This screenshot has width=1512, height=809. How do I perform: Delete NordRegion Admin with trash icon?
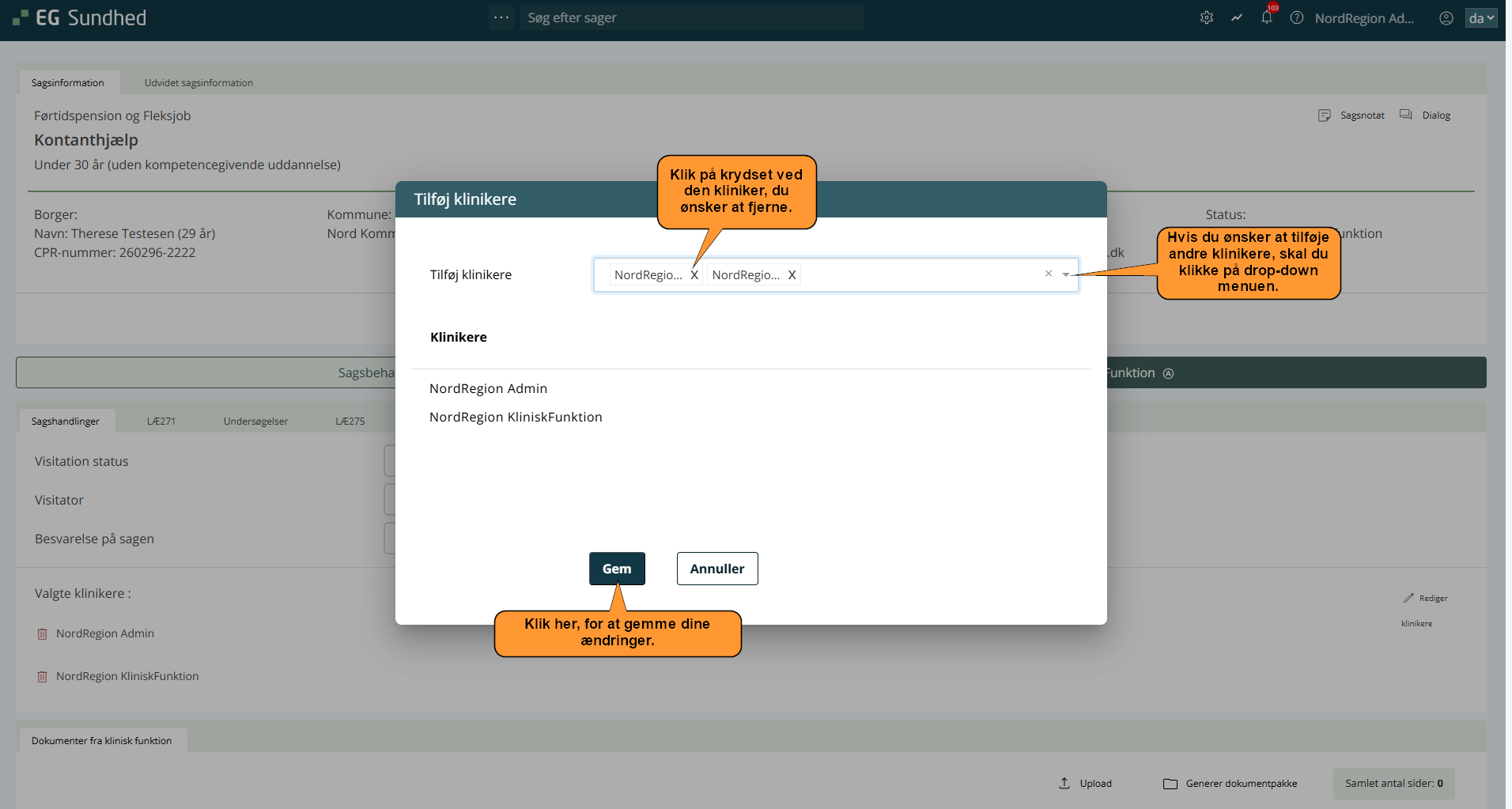point(43,634)
